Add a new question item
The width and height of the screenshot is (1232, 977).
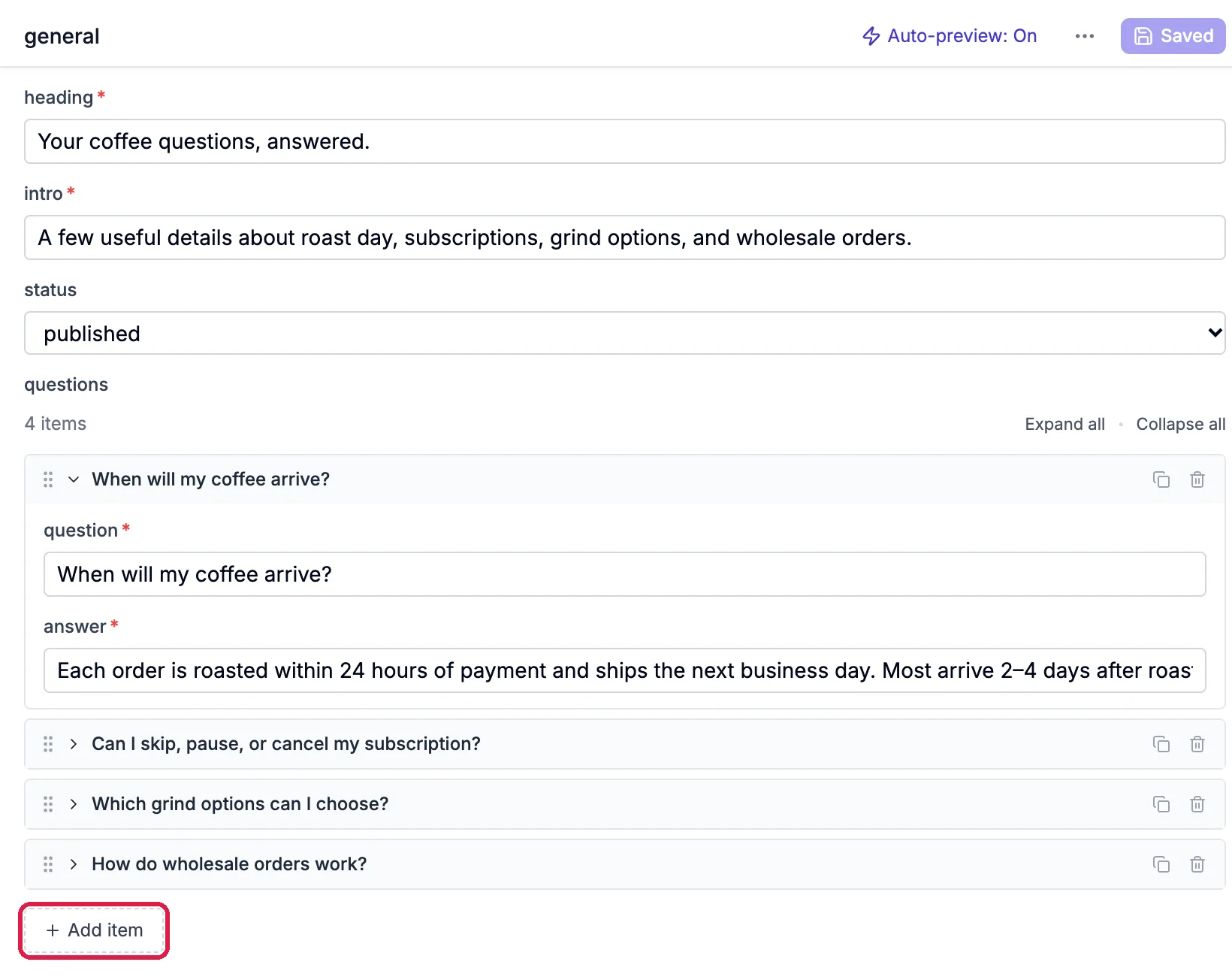[94, 930]
